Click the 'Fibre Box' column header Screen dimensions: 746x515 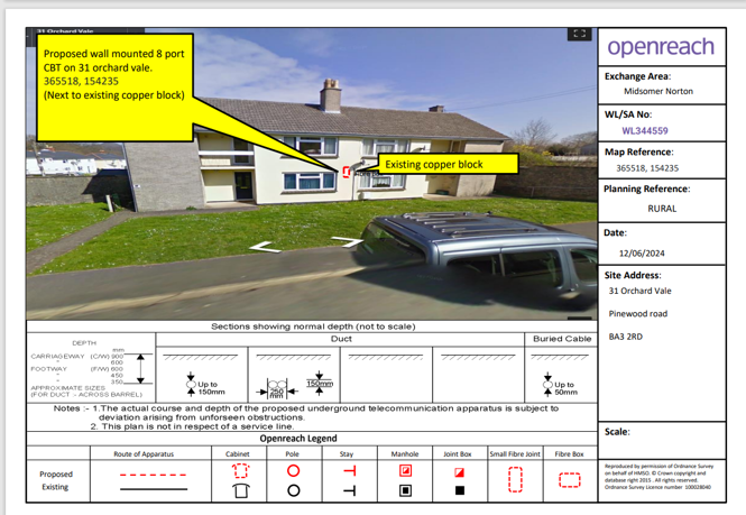[x=569, y=454]
